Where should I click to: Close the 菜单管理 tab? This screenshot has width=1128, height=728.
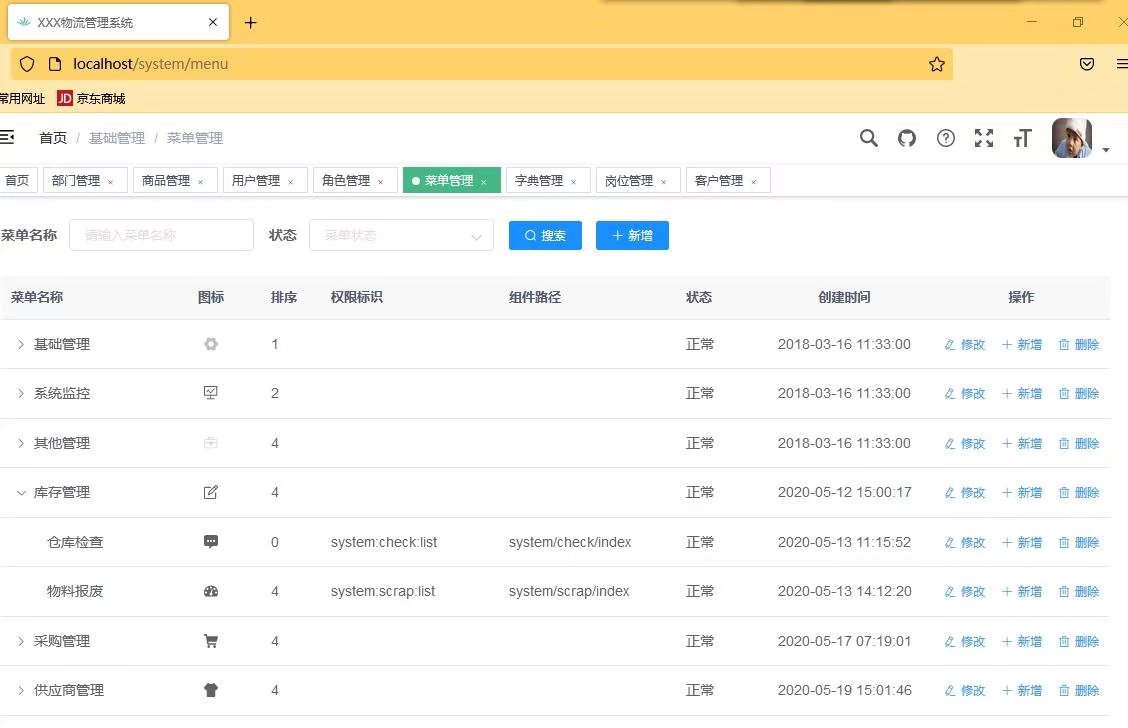483,182
